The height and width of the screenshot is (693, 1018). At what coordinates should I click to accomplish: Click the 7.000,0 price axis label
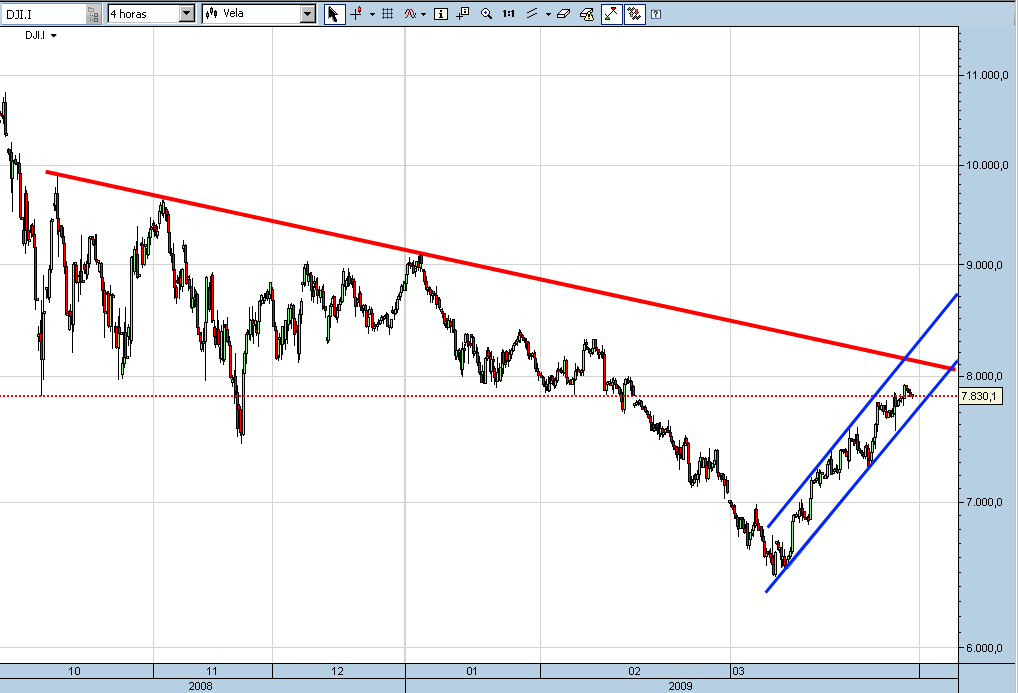(x=984, y=502)
